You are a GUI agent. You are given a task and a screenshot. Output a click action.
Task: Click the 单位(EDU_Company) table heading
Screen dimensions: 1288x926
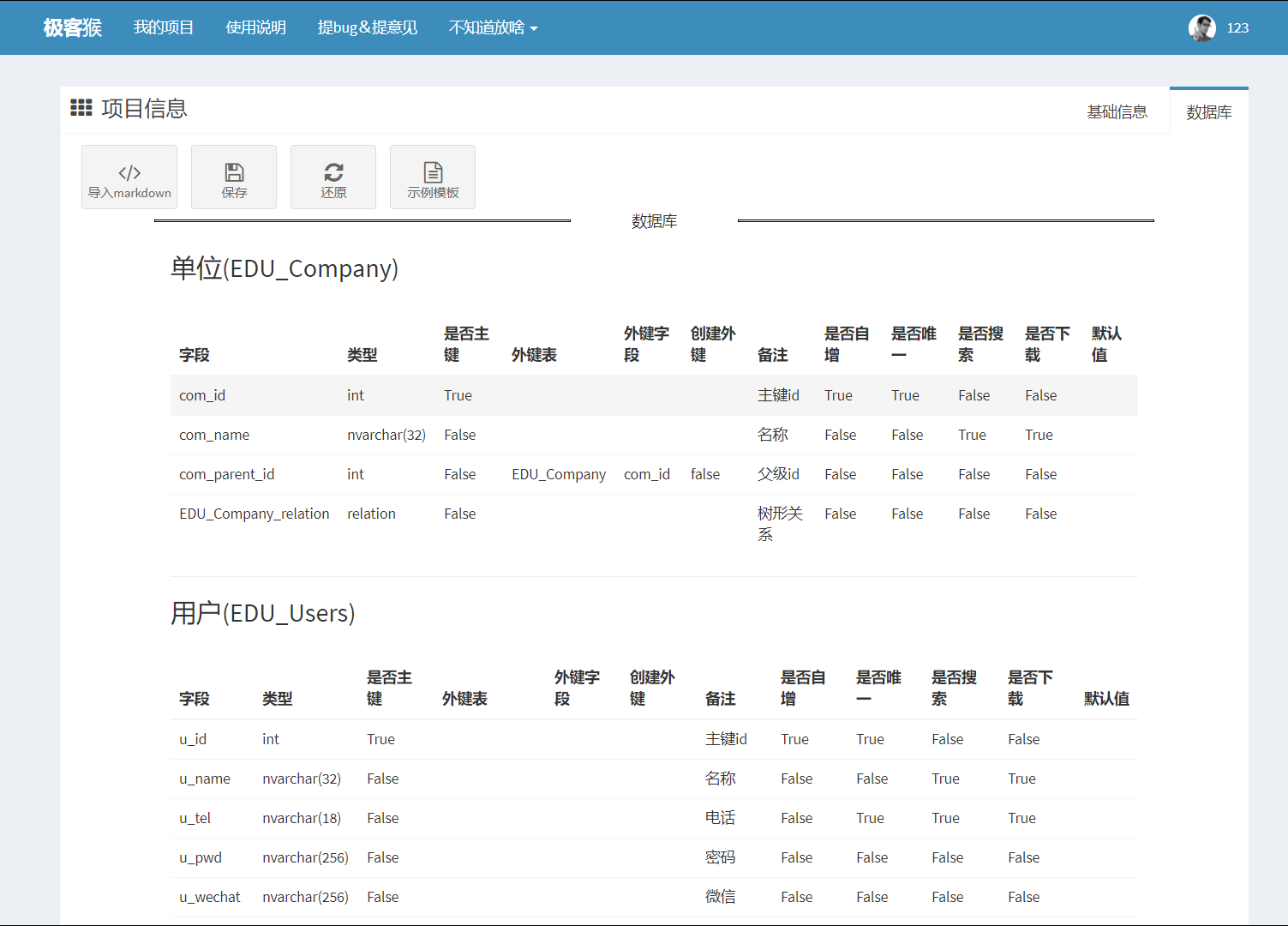285,268
